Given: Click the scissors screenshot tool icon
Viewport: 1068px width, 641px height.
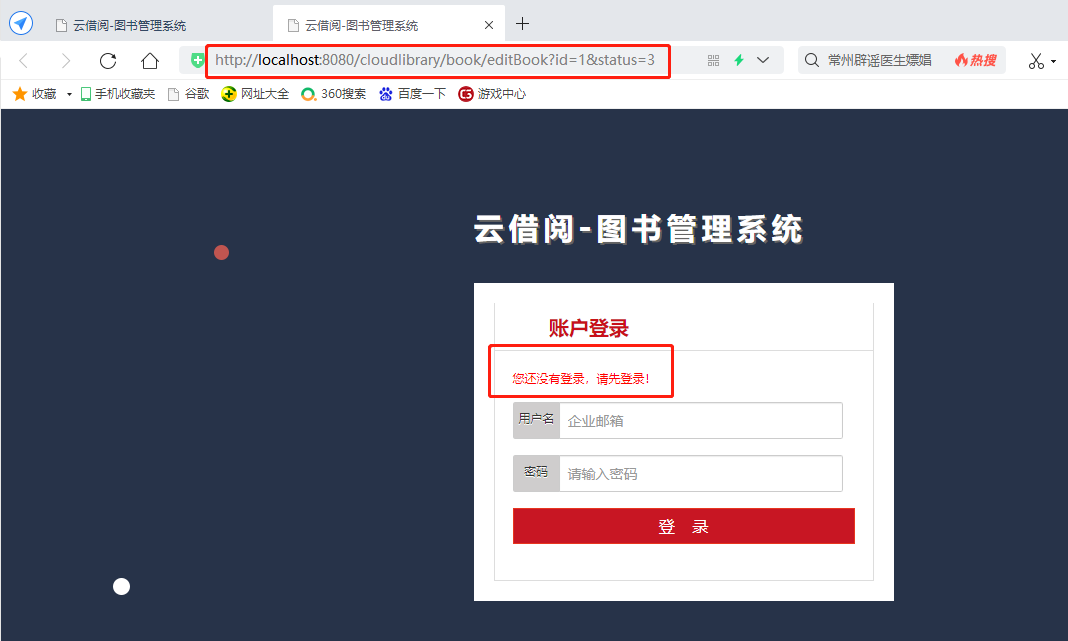Looking at the screenshot, I should pyautogui.click(x=1036, y=61).
